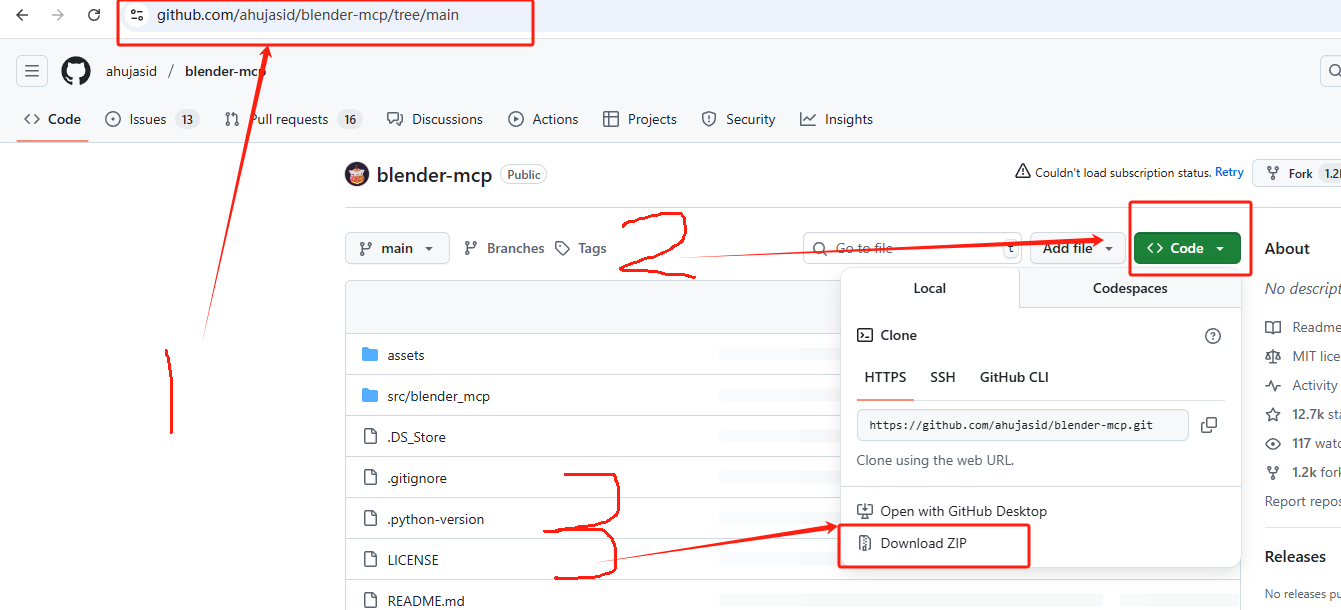The image size is (1341, 610).
Task: View the 1.2k forks link
Action: click(1303, 472)
